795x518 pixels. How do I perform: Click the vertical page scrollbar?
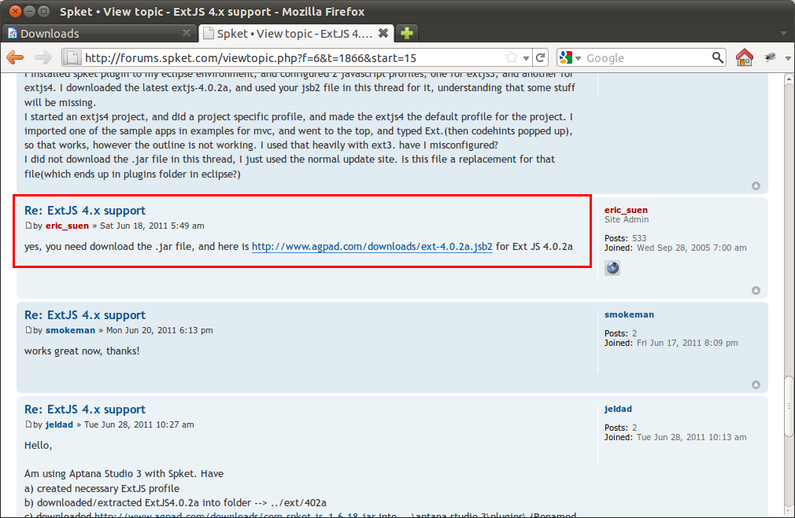tap(788, 300)
